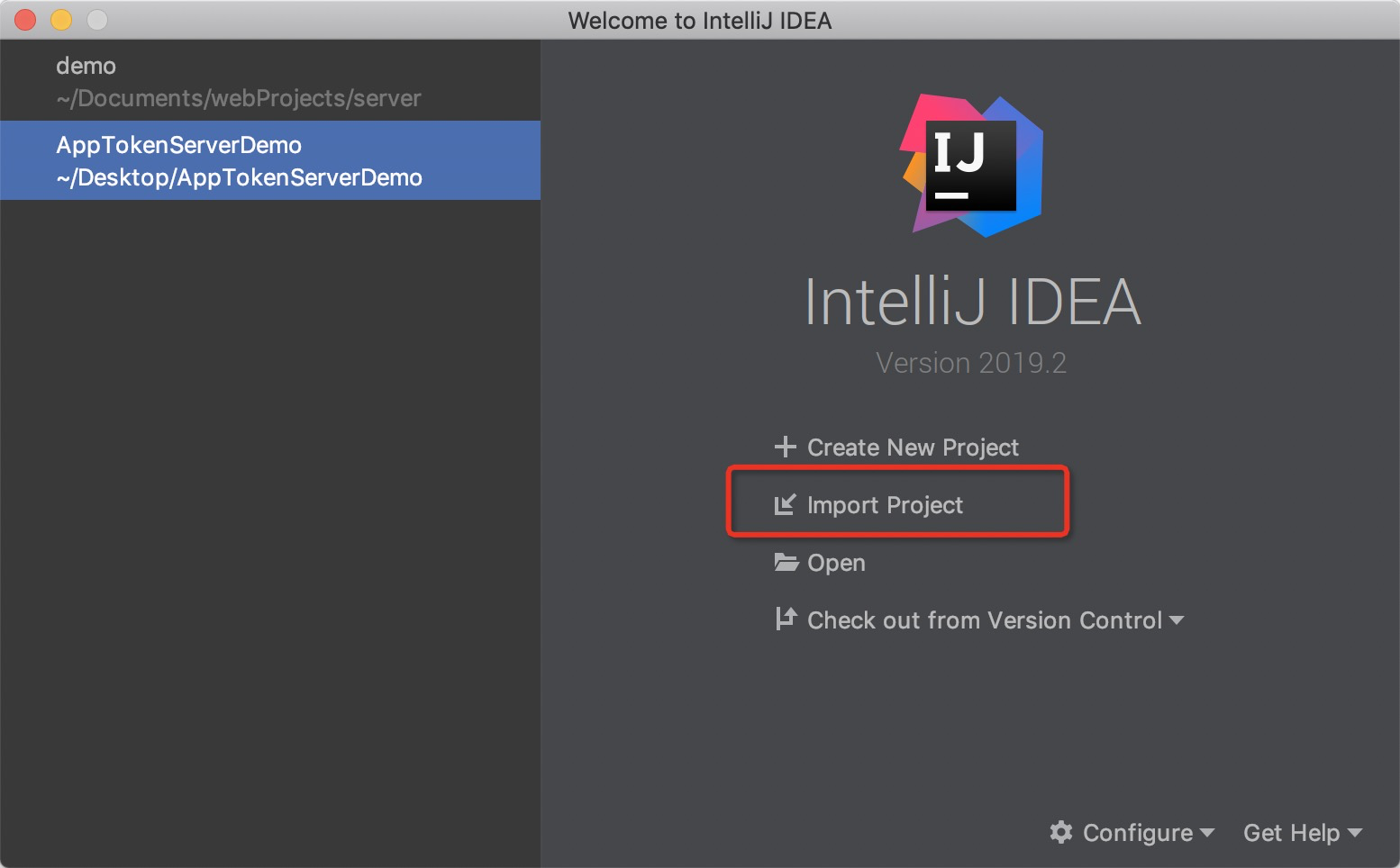Click the IntelliJ IDEA logo

[972, 166]
